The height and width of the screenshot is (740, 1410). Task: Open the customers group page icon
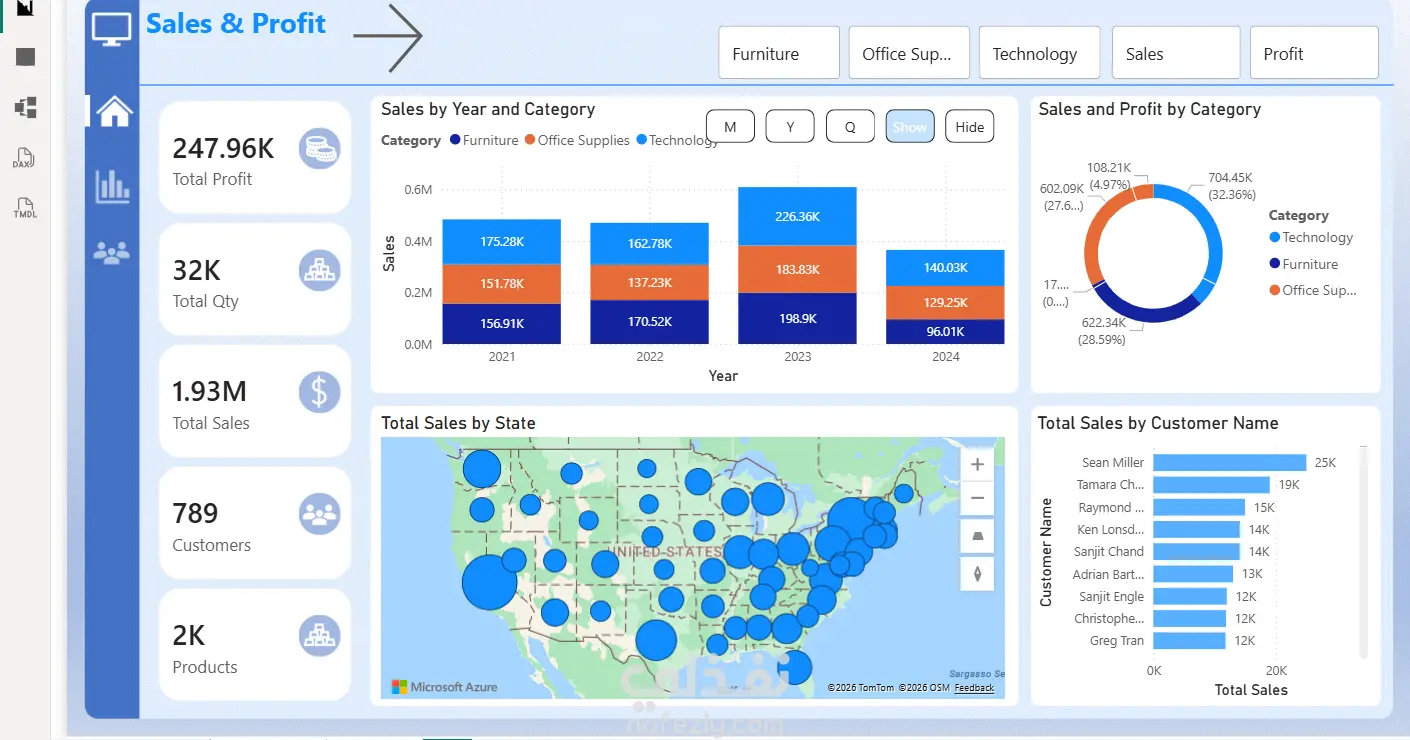pos(112,253)
